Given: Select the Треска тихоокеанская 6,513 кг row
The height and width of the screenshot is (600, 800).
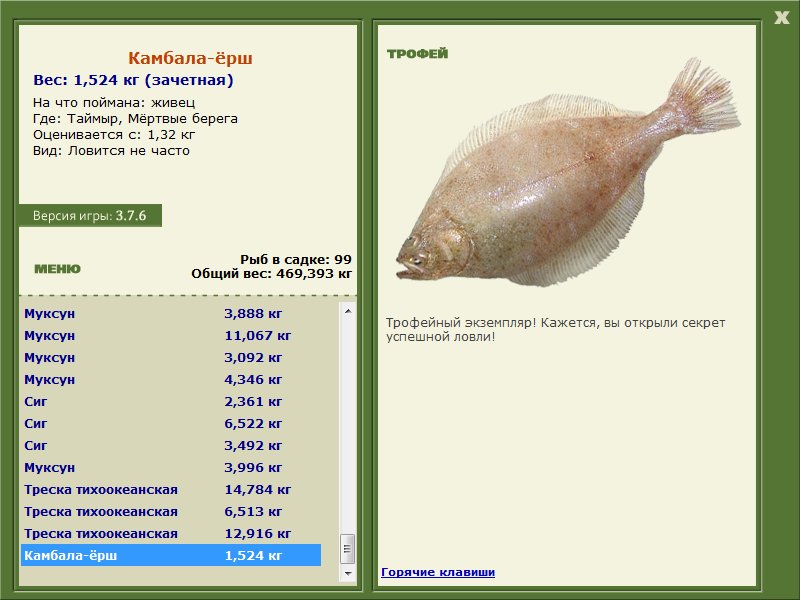Looking at the screenshot, I should point(171,511).
